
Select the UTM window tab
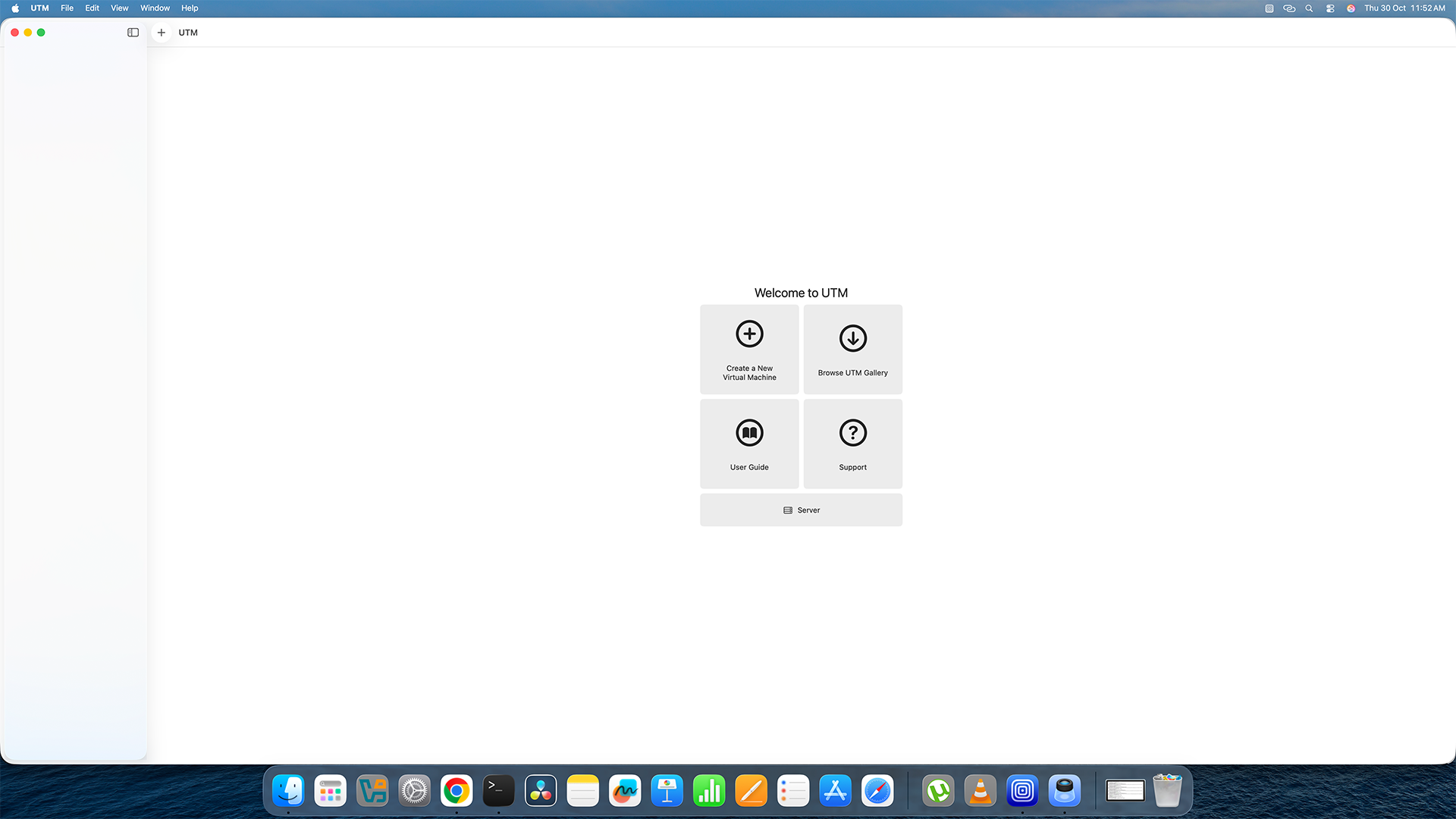(x=187, y=33)
